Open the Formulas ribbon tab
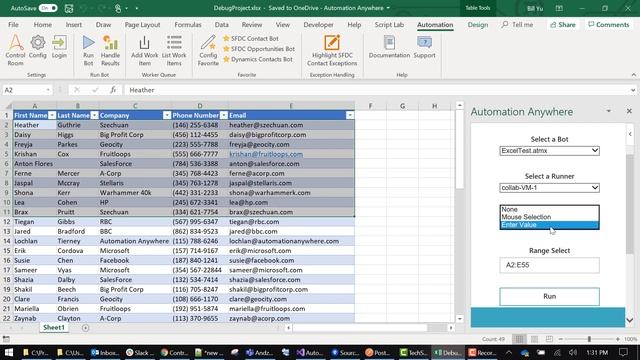Viewport: 640px width, 360px height. (188, 24)
